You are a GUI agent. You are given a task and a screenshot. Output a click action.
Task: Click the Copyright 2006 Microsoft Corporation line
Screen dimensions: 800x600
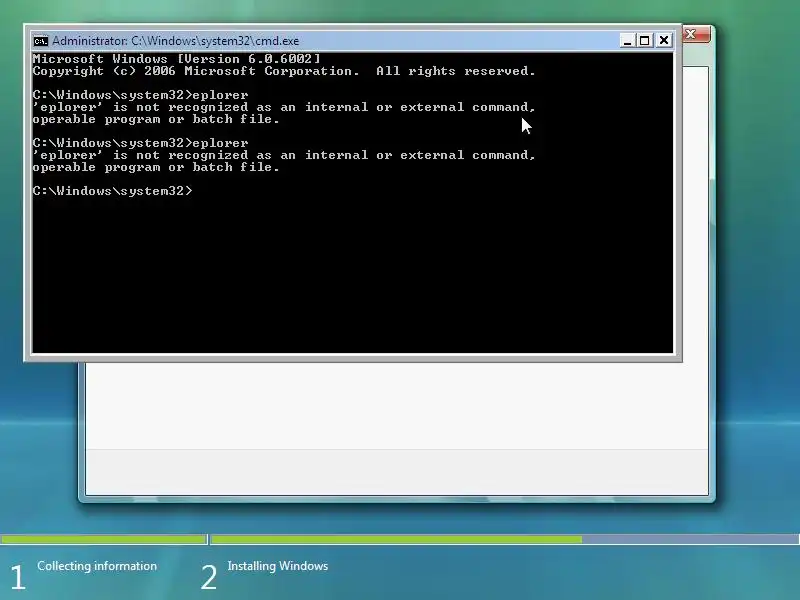pyautogui.click(x=284, y=71)
